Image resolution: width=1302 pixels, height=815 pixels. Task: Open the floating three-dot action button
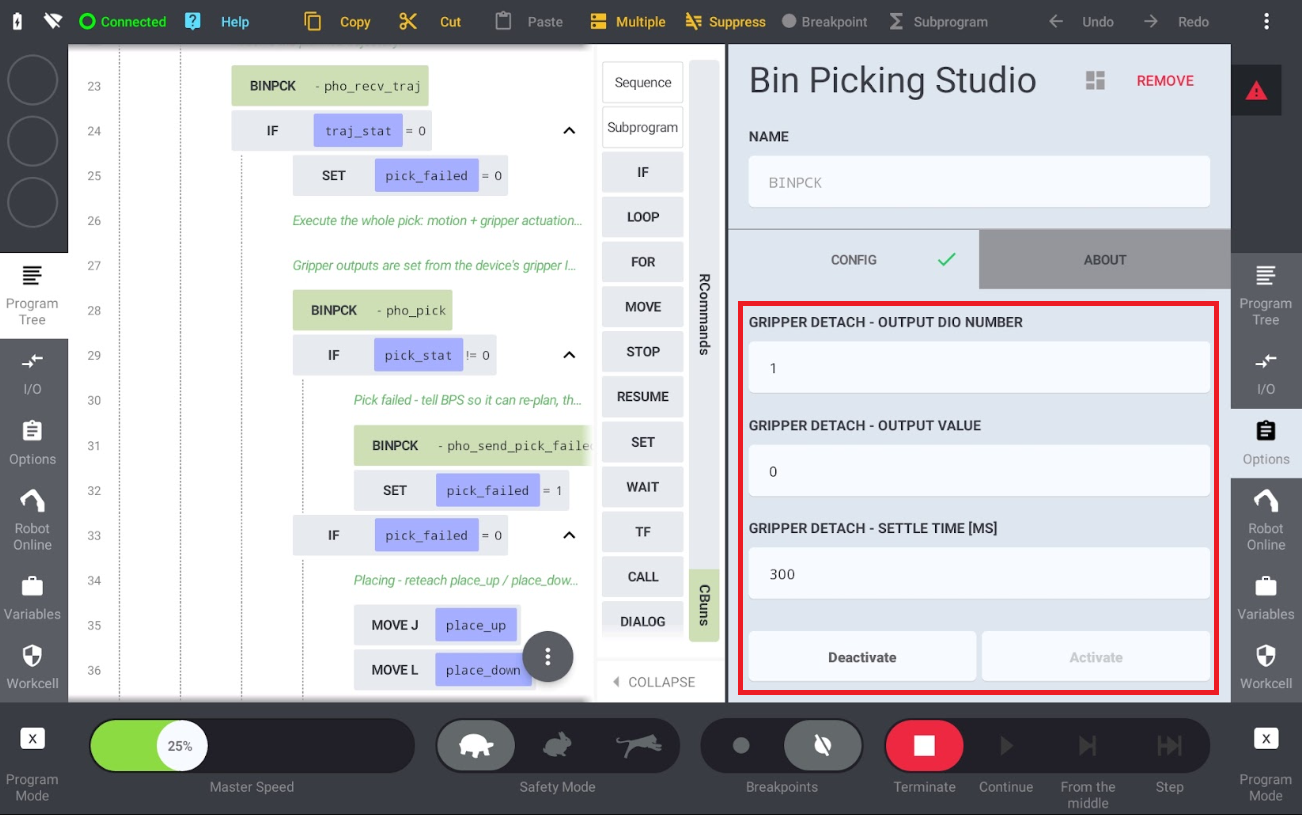coord(547,657)
